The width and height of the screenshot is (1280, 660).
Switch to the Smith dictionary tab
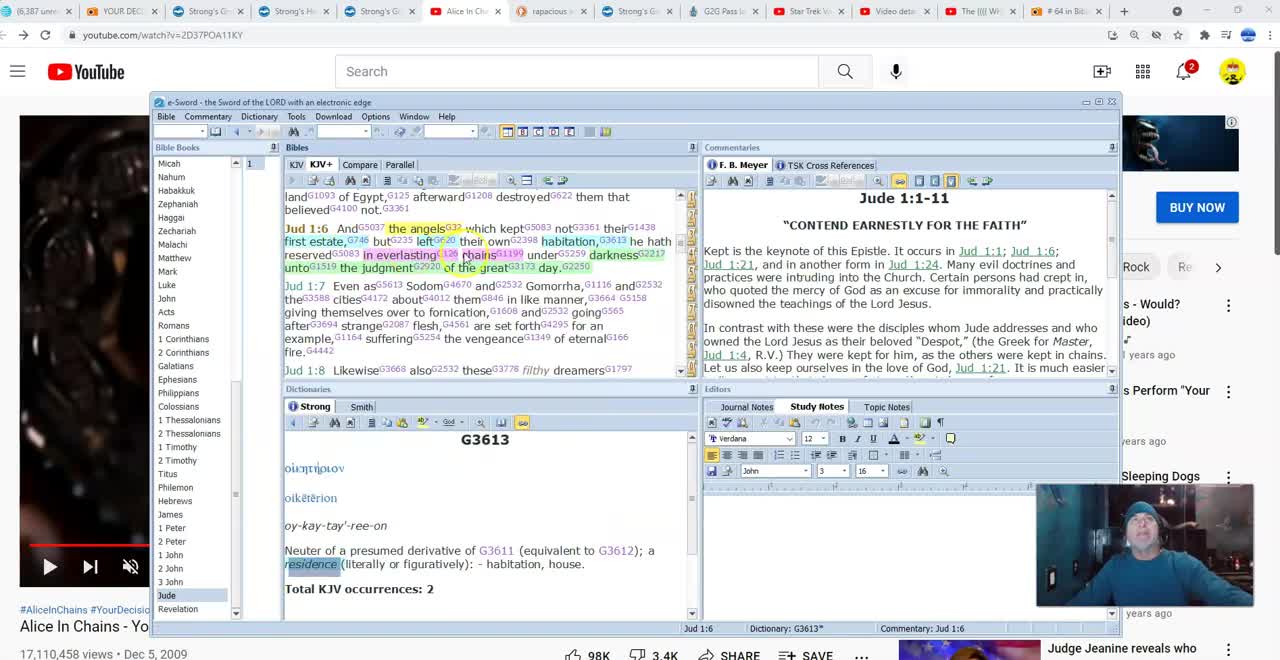(361, 407)
